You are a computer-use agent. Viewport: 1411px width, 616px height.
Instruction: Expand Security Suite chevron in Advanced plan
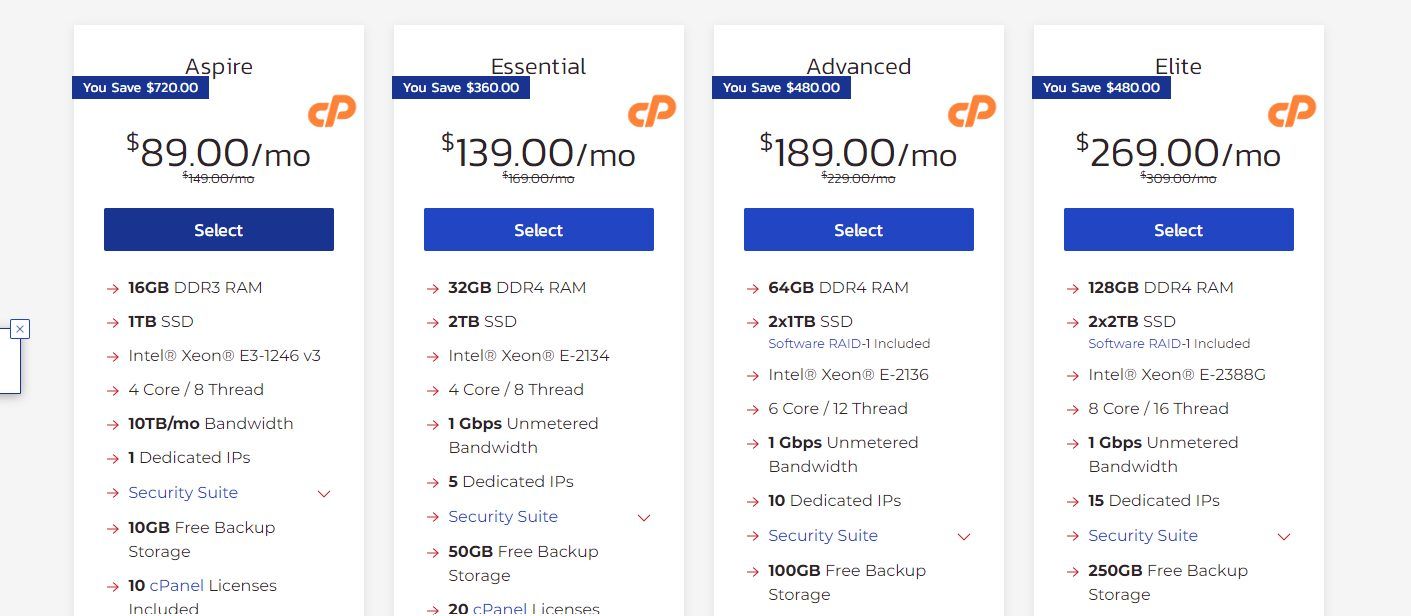click(964, 536)
